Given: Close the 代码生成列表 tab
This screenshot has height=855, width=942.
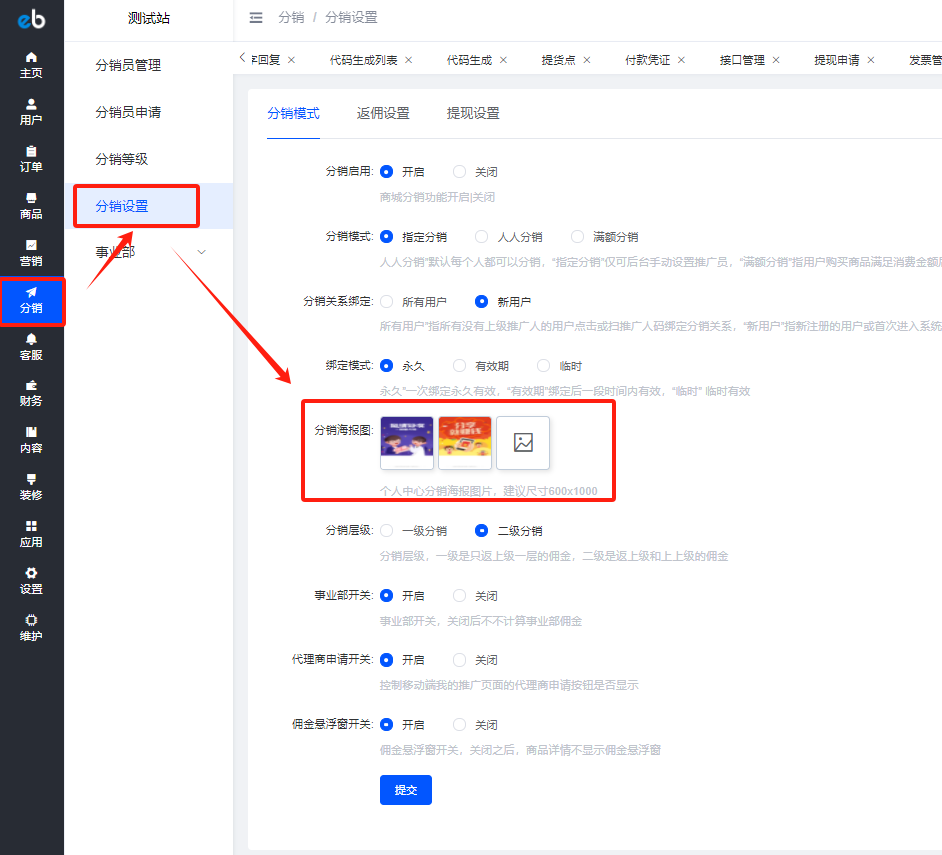Looking at the screenshot, I should pos(409,60).
